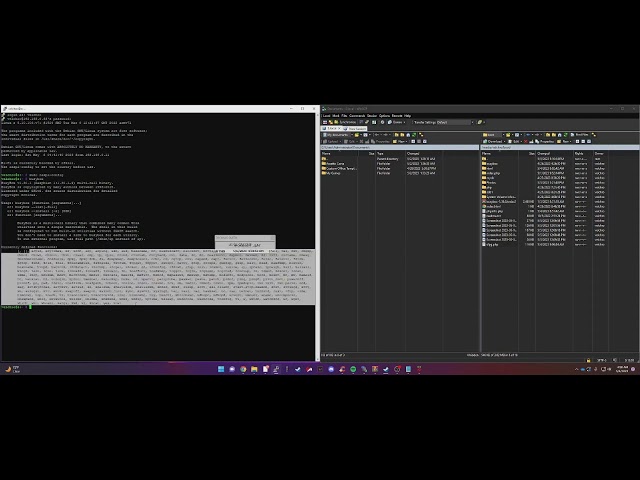Open the New dropdown in remote panel
This screenshot has height=480, width=640.
pyautogui.click(x=563, y=141)
